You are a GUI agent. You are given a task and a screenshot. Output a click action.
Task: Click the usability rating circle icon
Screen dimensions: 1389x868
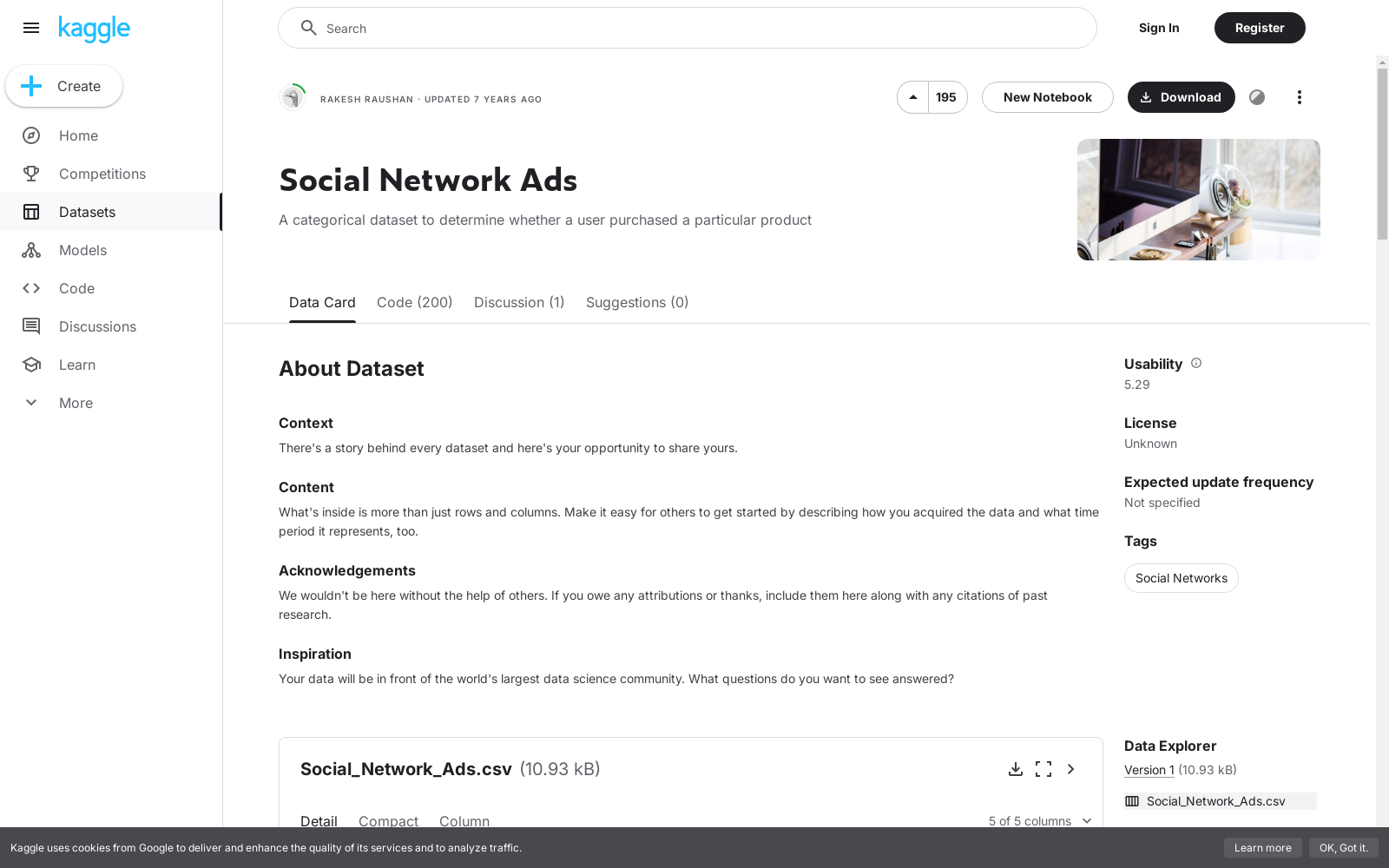1257,97
